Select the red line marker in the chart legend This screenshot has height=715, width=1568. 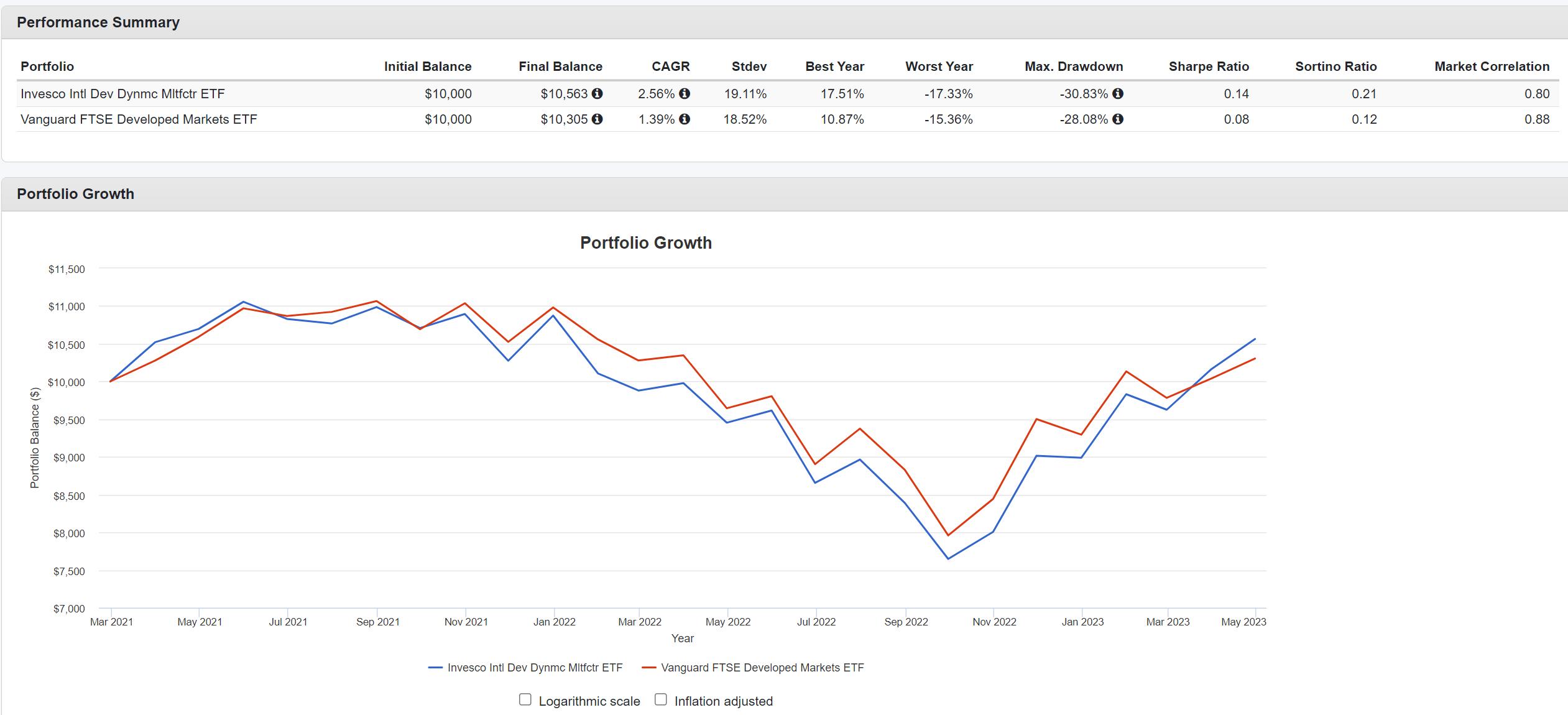[650, 667]
